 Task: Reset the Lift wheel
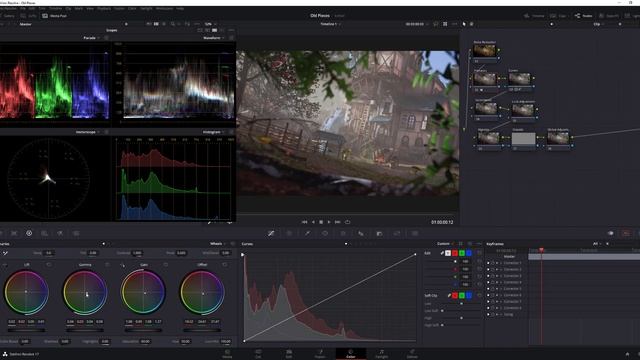point(49,264)
